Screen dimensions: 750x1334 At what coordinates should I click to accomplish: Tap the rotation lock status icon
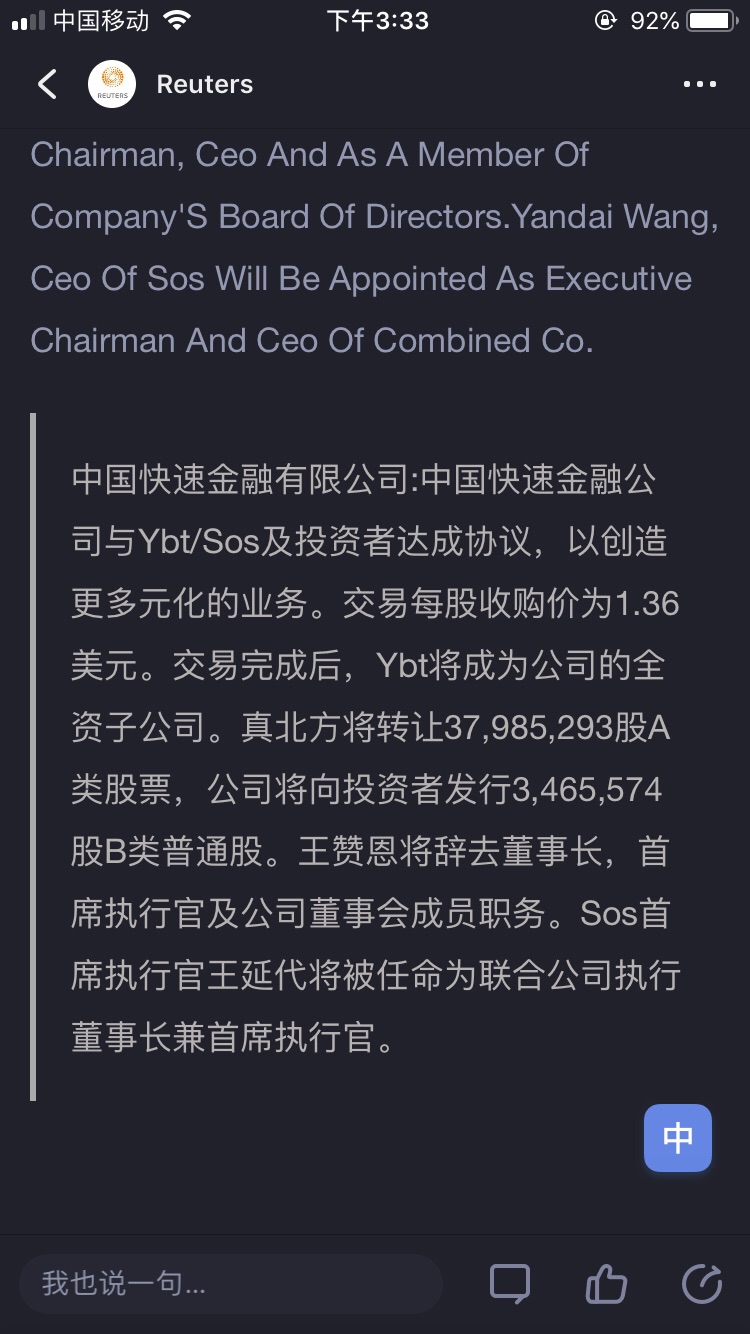pos(605,21)
